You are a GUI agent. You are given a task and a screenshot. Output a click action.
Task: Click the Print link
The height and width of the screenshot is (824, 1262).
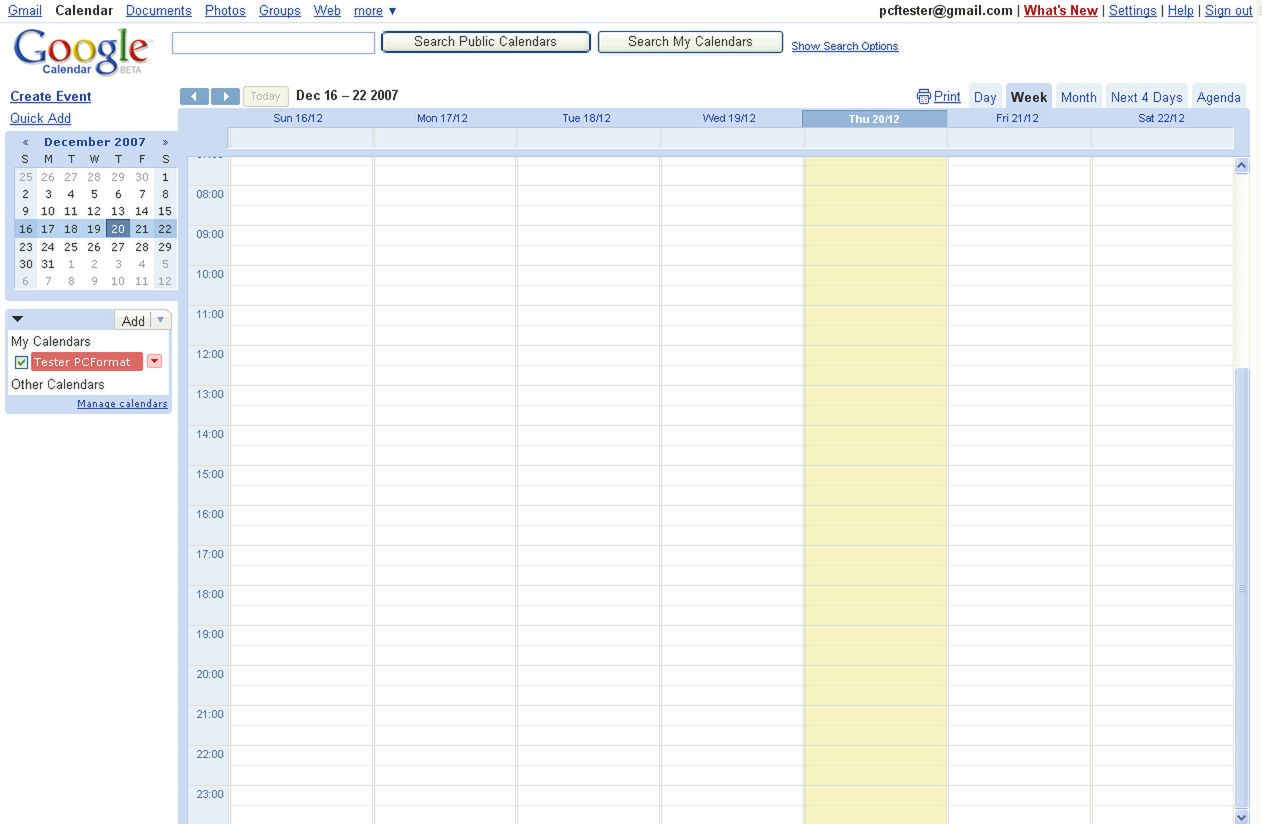pyautogui.click(x=947, y=97)
